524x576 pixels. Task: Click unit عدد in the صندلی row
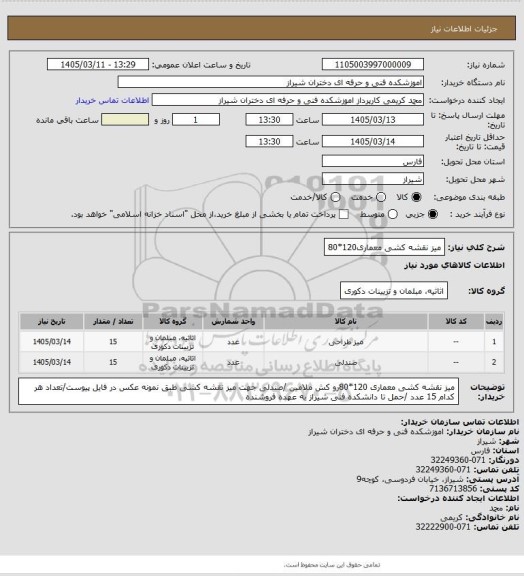click(x=233, y=362)
